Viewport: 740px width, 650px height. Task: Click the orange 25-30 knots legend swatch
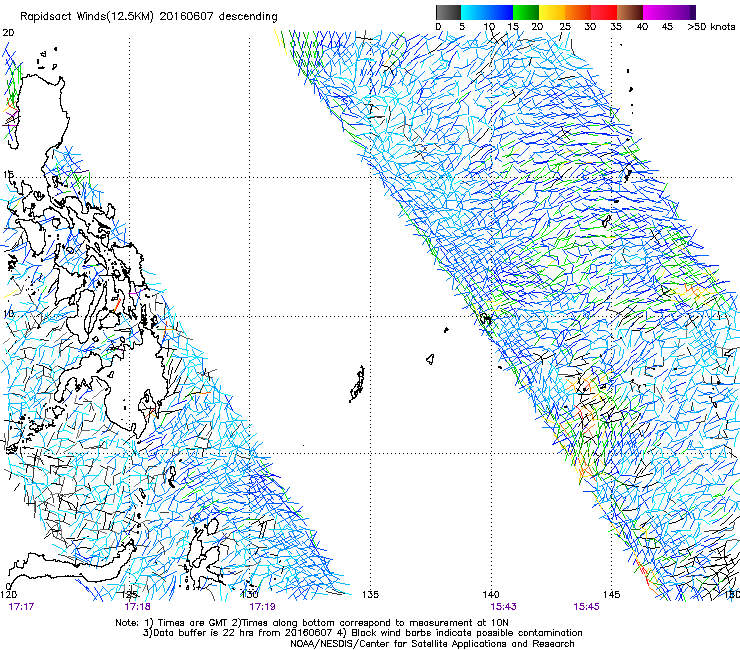(x=578, y=12)
